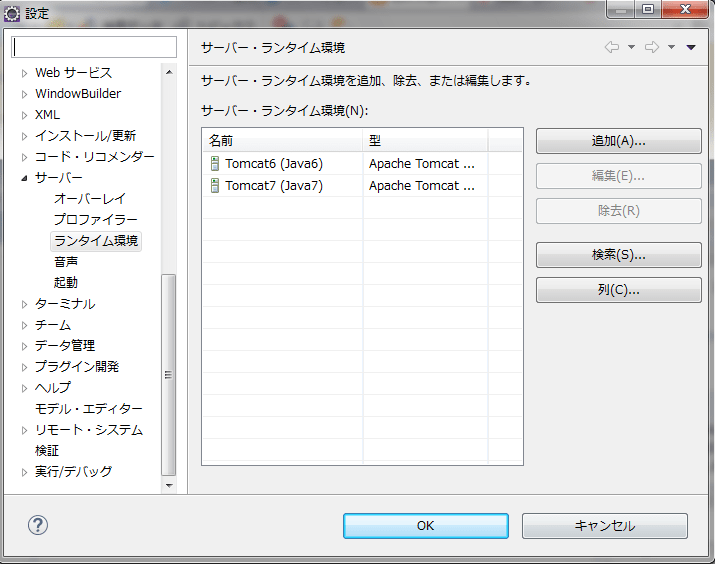Select 検証 tree item
Image resolution: width=715 pixels, height=564 pixels.
coord(47,450)
